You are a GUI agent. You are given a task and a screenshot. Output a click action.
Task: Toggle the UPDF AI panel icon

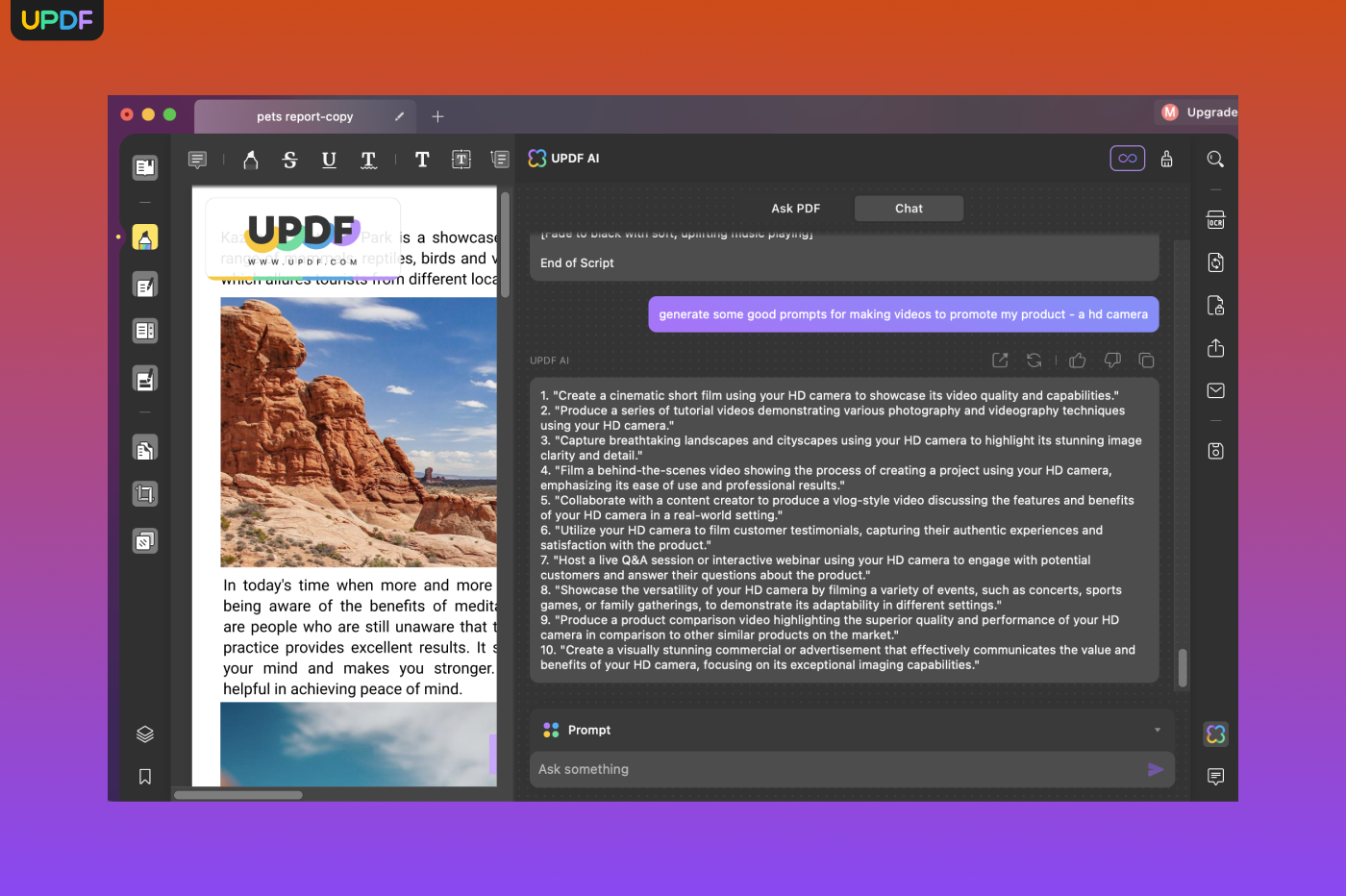coord(1215,734)
